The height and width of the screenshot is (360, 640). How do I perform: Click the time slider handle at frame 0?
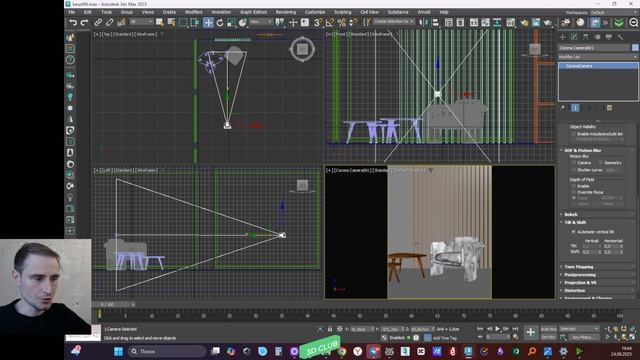[99, 314]
